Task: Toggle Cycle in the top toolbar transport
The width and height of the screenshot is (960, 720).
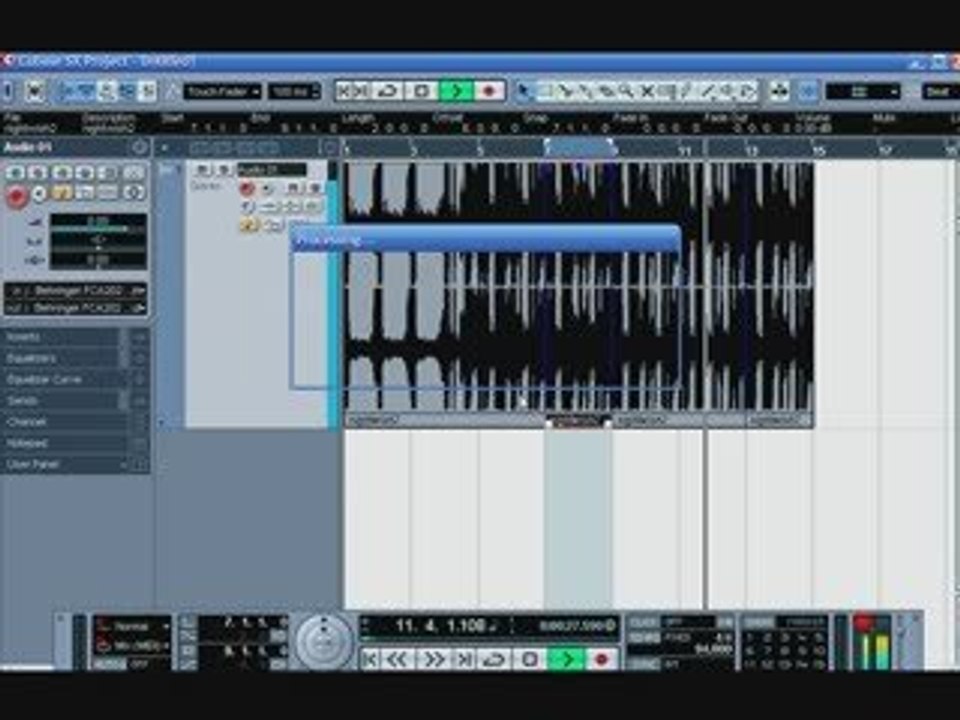Action: 388,91
